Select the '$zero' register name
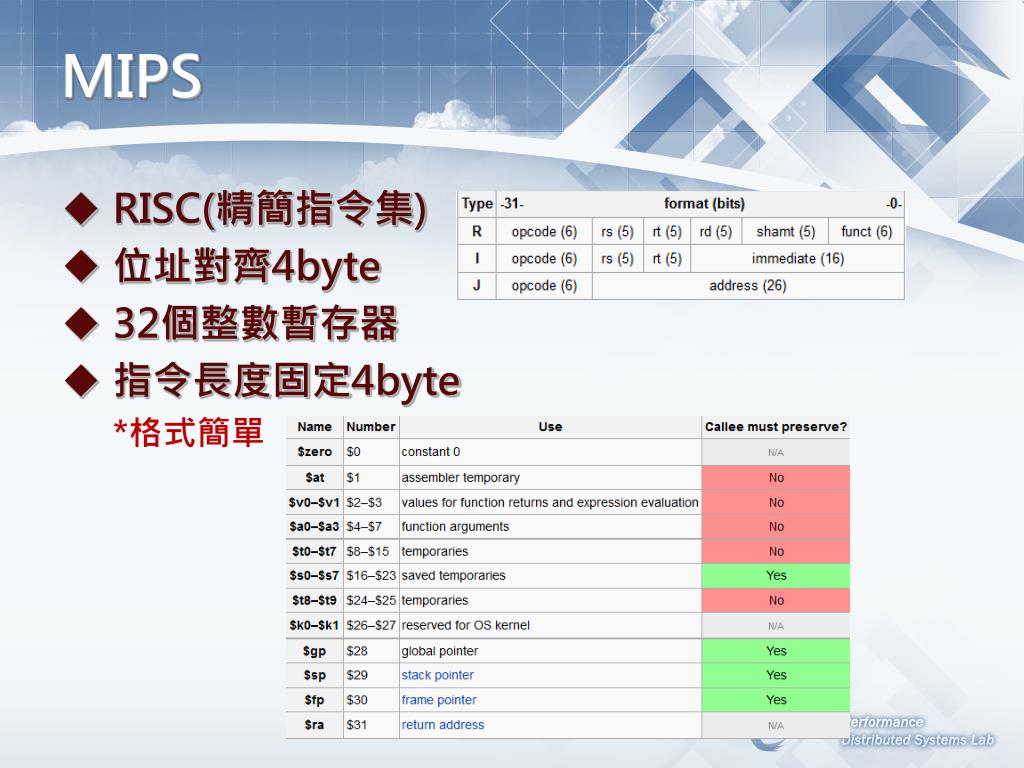 314,452
